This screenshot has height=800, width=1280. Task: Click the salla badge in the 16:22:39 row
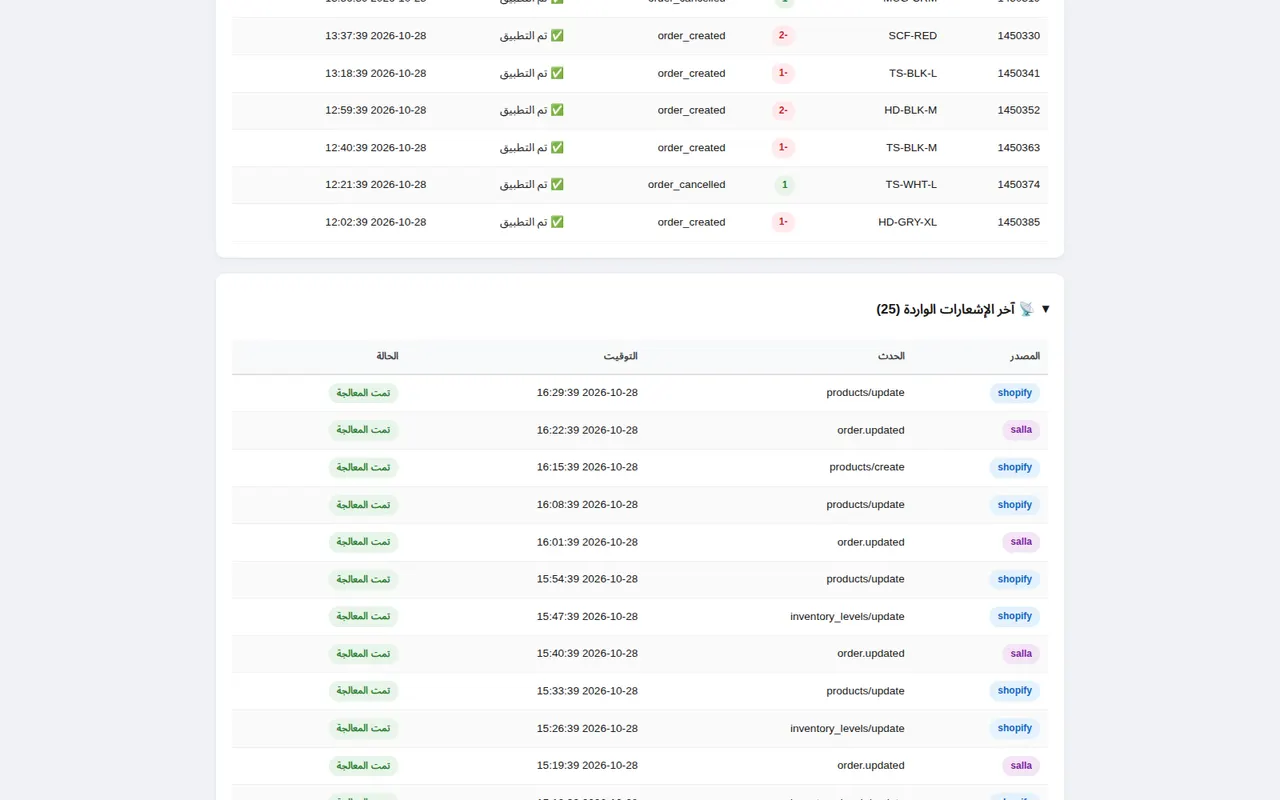coord(1021,430)
